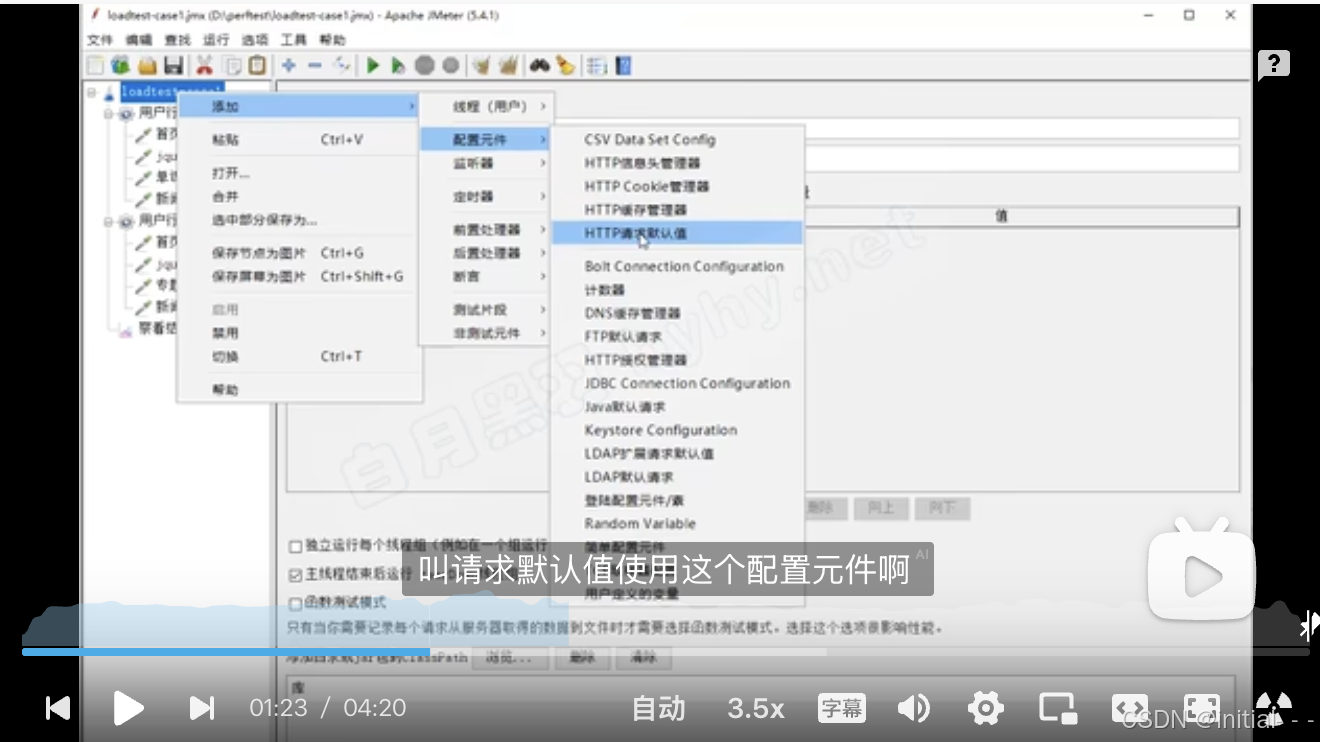Click the Open file toolbar icon
The height and width of the screenshot is (742, 1320).
[x=147, y=66]
